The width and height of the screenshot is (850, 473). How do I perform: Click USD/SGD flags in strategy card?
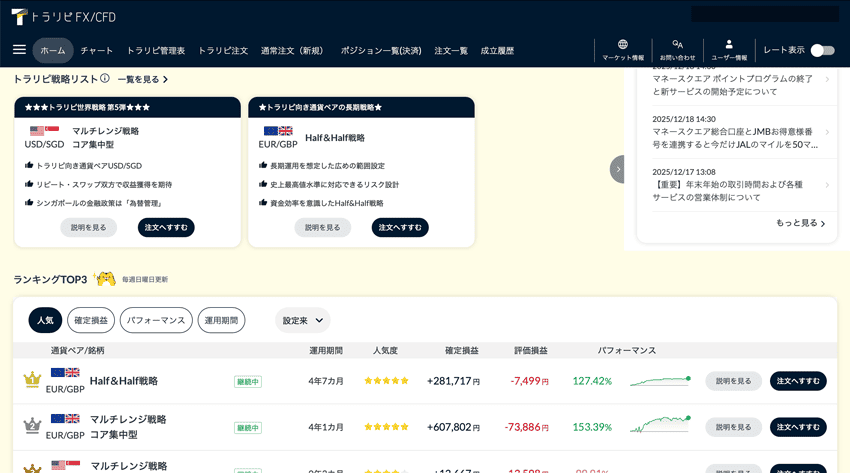(44, 131)
